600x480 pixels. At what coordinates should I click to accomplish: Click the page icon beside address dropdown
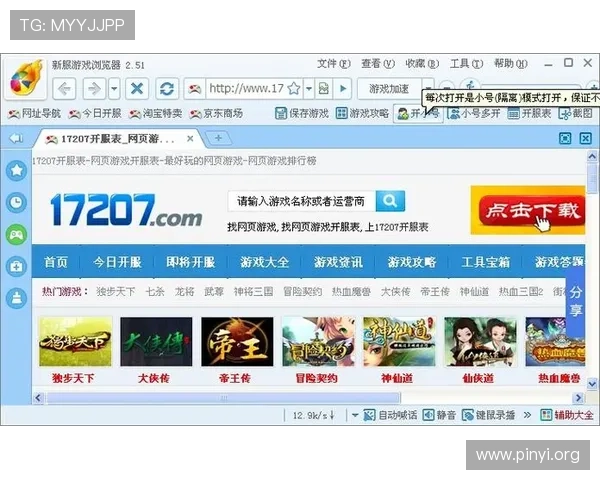coord(323,89)
